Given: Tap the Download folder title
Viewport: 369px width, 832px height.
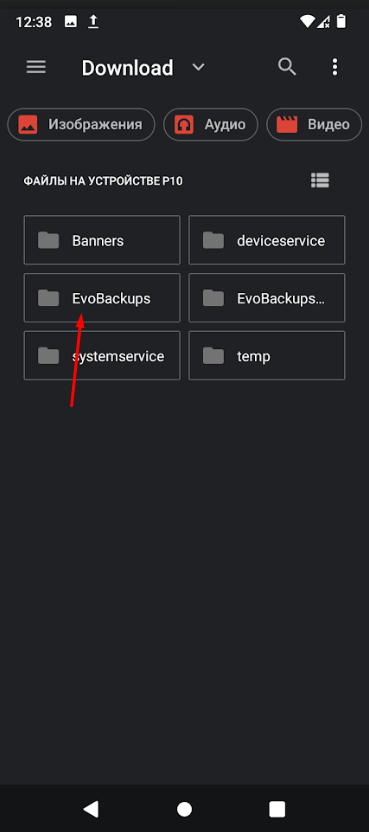Looking at the screenshot, I should (x=127, y=68).
